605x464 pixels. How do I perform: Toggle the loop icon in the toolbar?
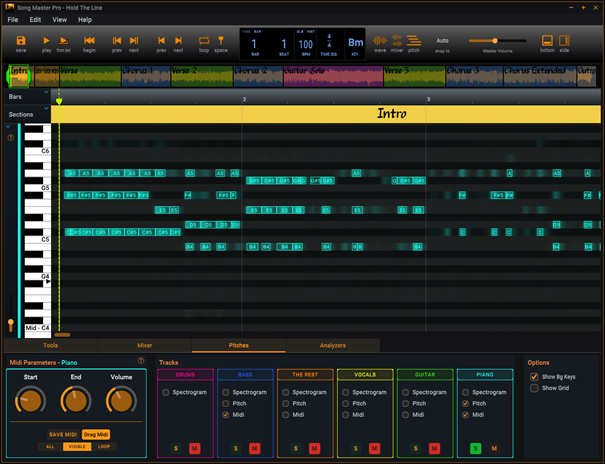[204, 41]
